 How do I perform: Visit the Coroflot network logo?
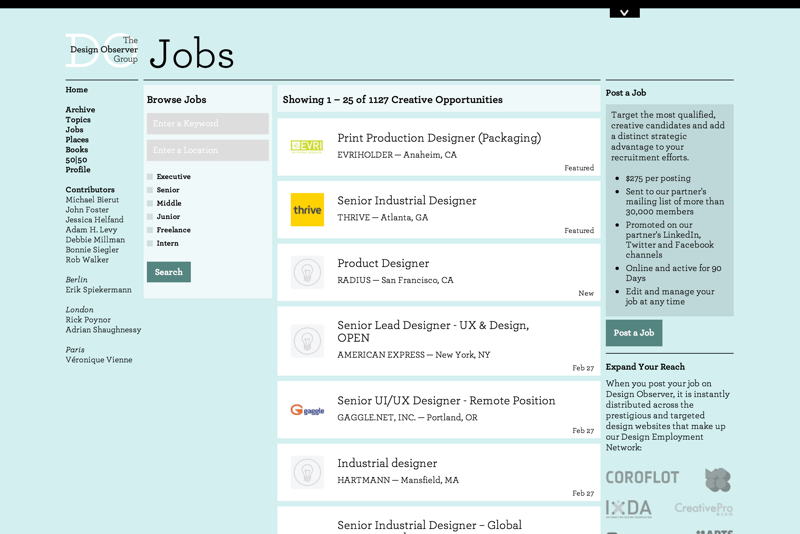642,477
